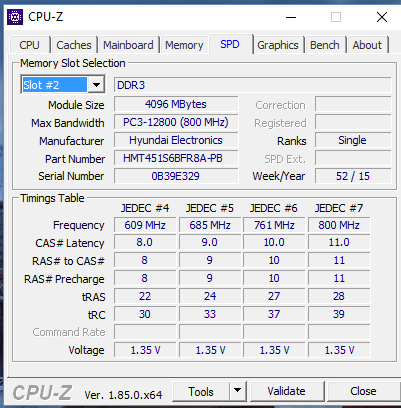Screen dimensions: 401x408
Task: Minimize the CPU-Z window
Action: click(291, 17)
